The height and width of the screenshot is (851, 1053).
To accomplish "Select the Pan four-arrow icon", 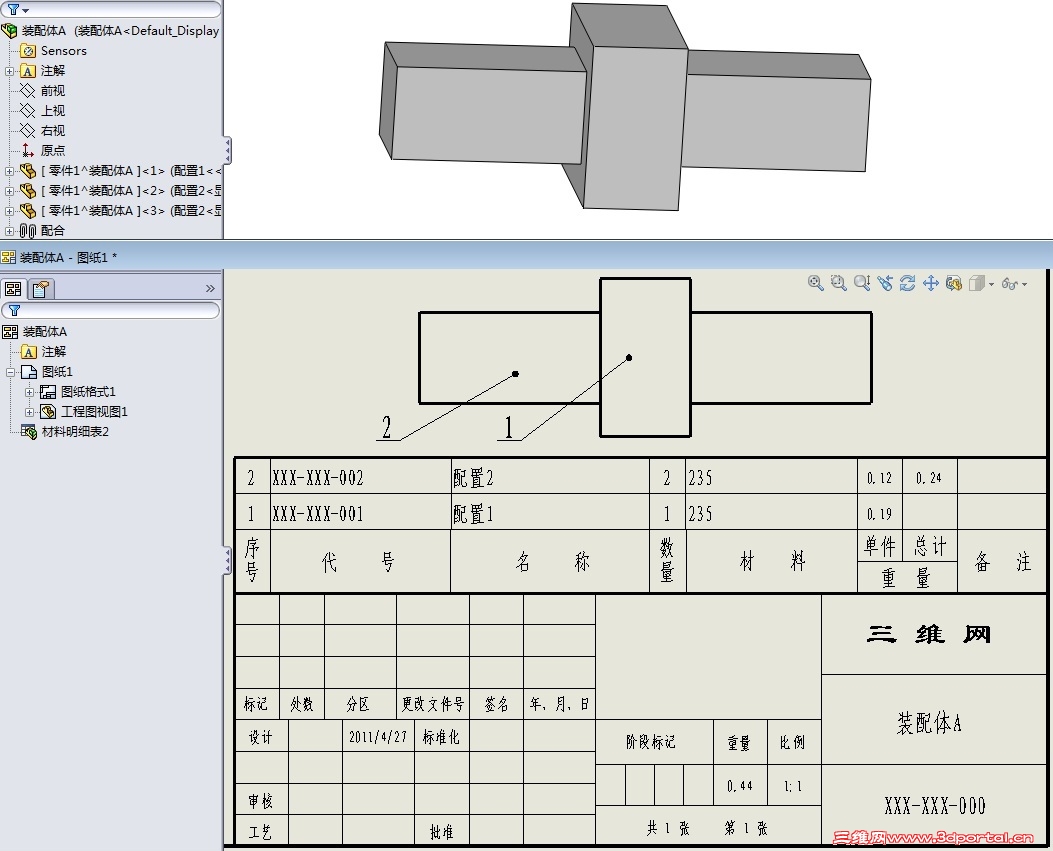I will click(931, 283).
